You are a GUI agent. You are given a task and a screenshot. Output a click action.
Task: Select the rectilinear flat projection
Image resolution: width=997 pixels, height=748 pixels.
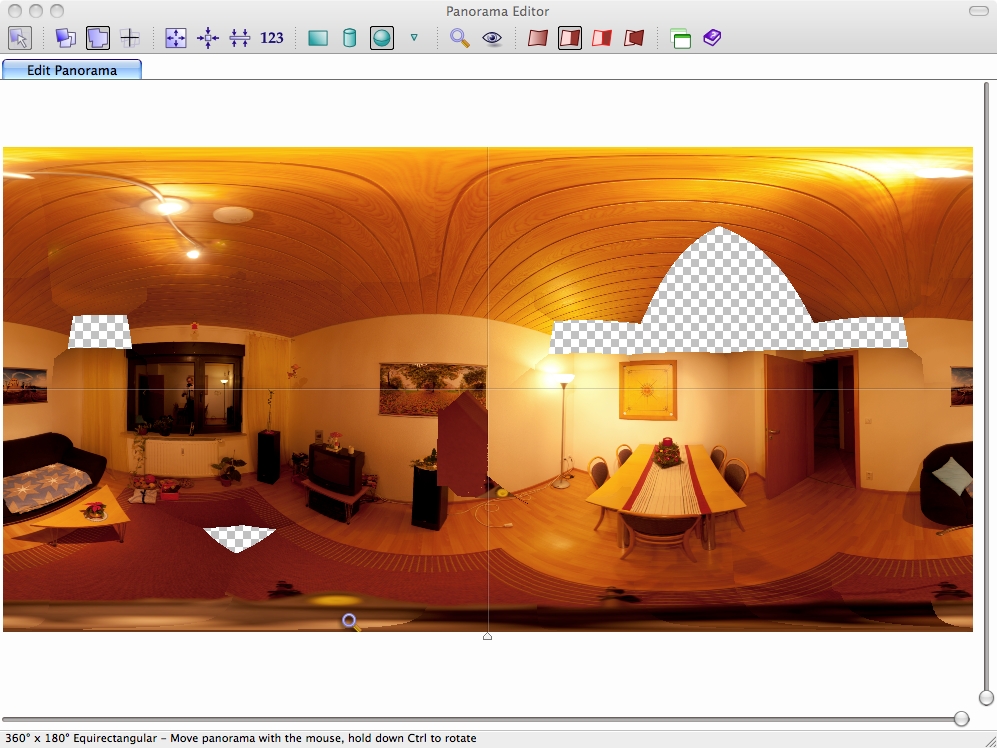[318, 38]
